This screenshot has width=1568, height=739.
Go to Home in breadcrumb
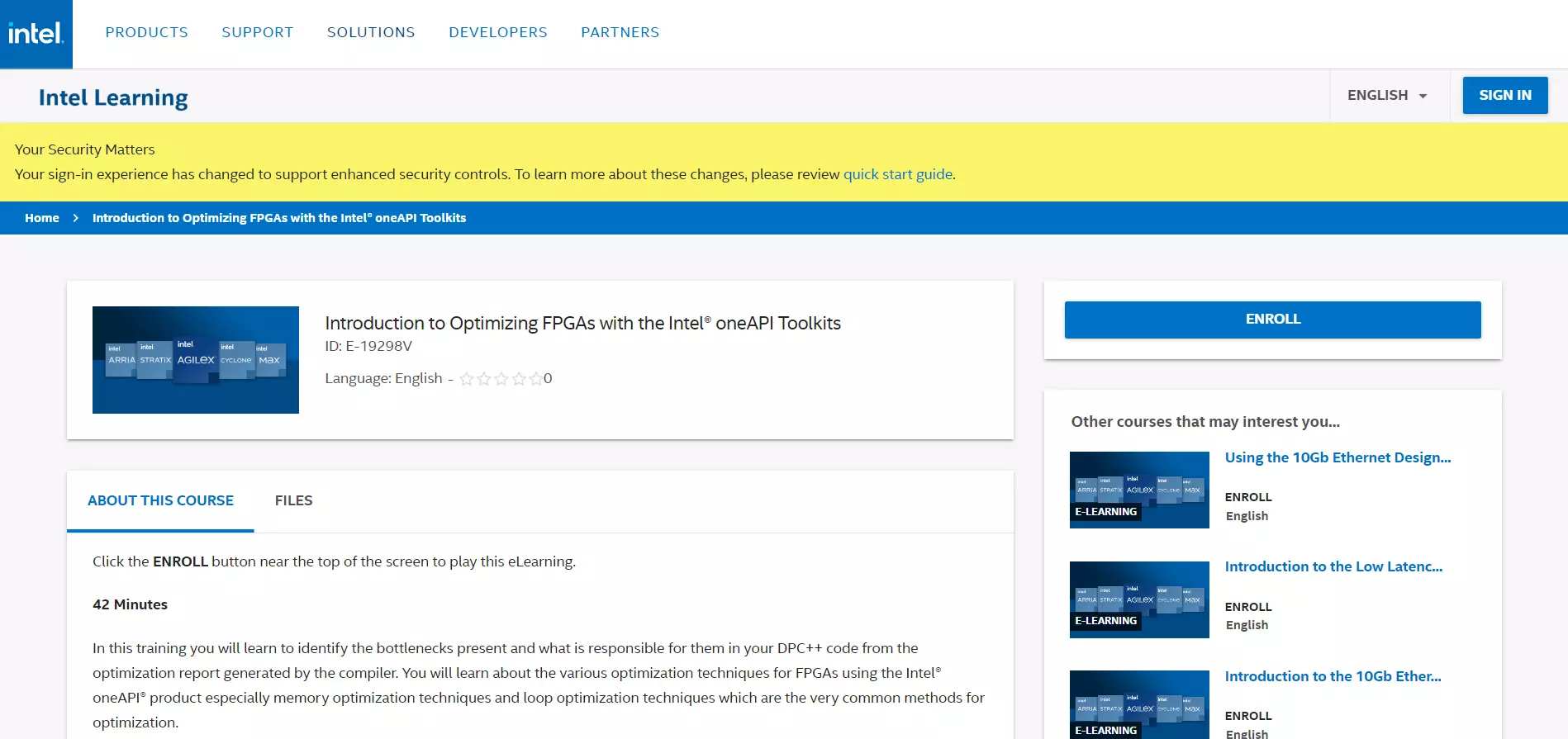[x=42, y=218]
